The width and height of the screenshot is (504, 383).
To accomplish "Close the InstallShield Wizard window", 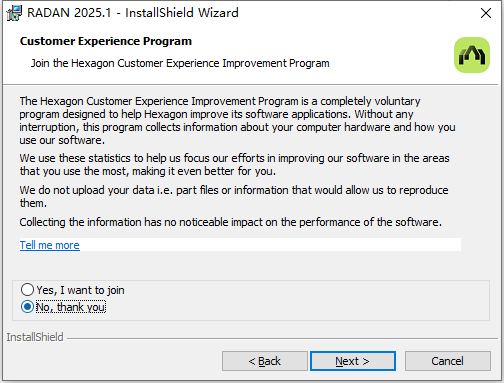I will [x=486, y=13].
